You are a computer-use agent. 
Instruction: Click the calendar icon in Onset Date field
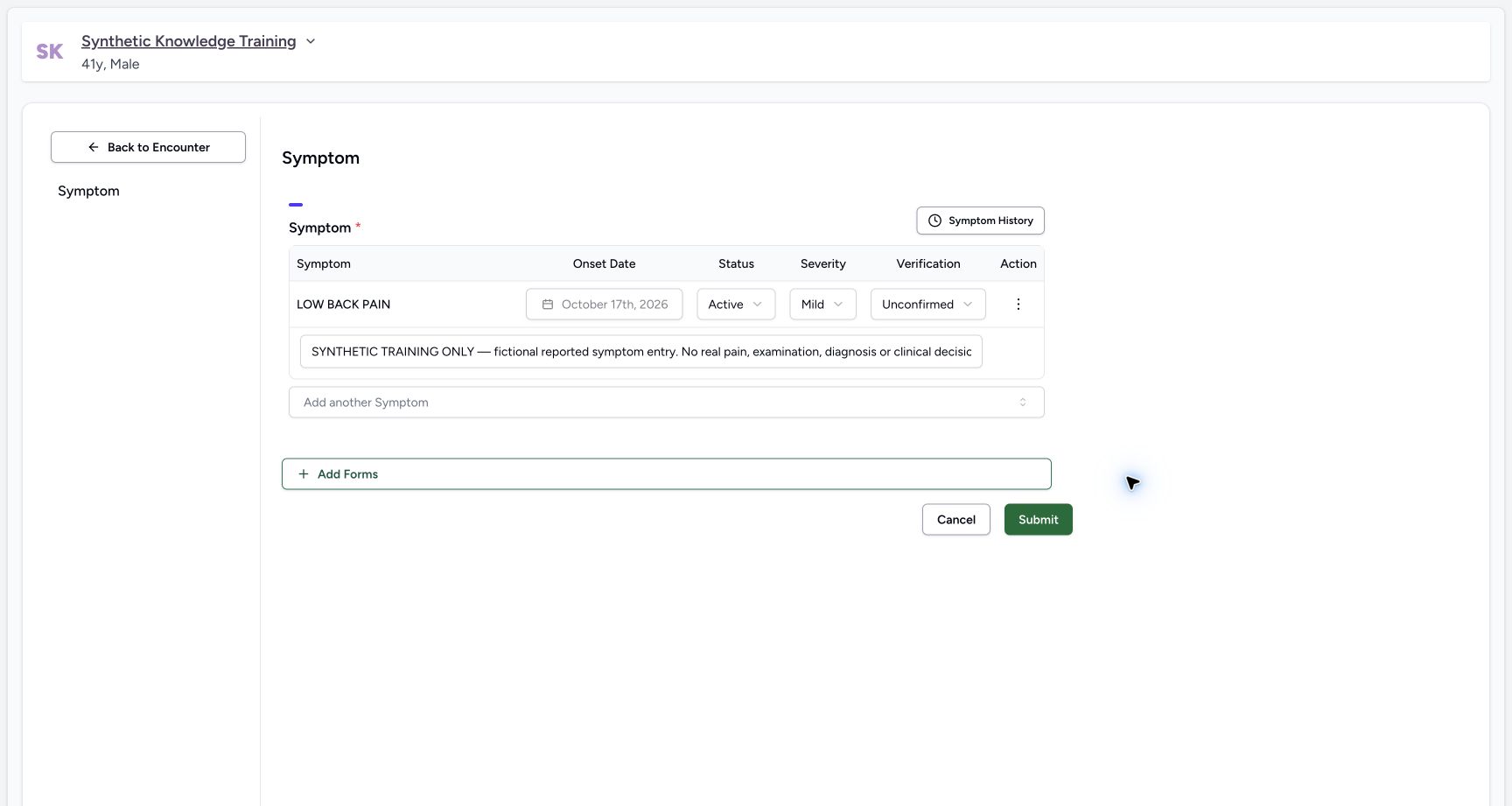548,305
